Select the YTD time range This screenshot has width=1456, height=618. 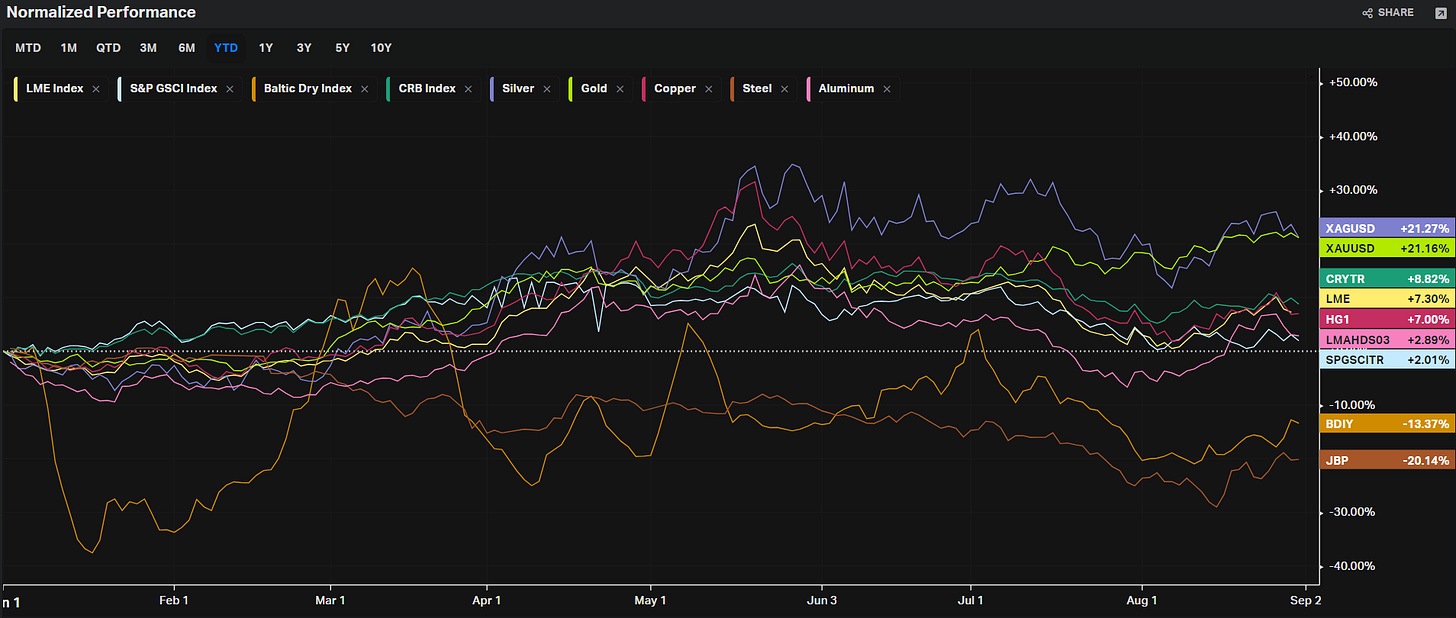click(x=226, y=48)
